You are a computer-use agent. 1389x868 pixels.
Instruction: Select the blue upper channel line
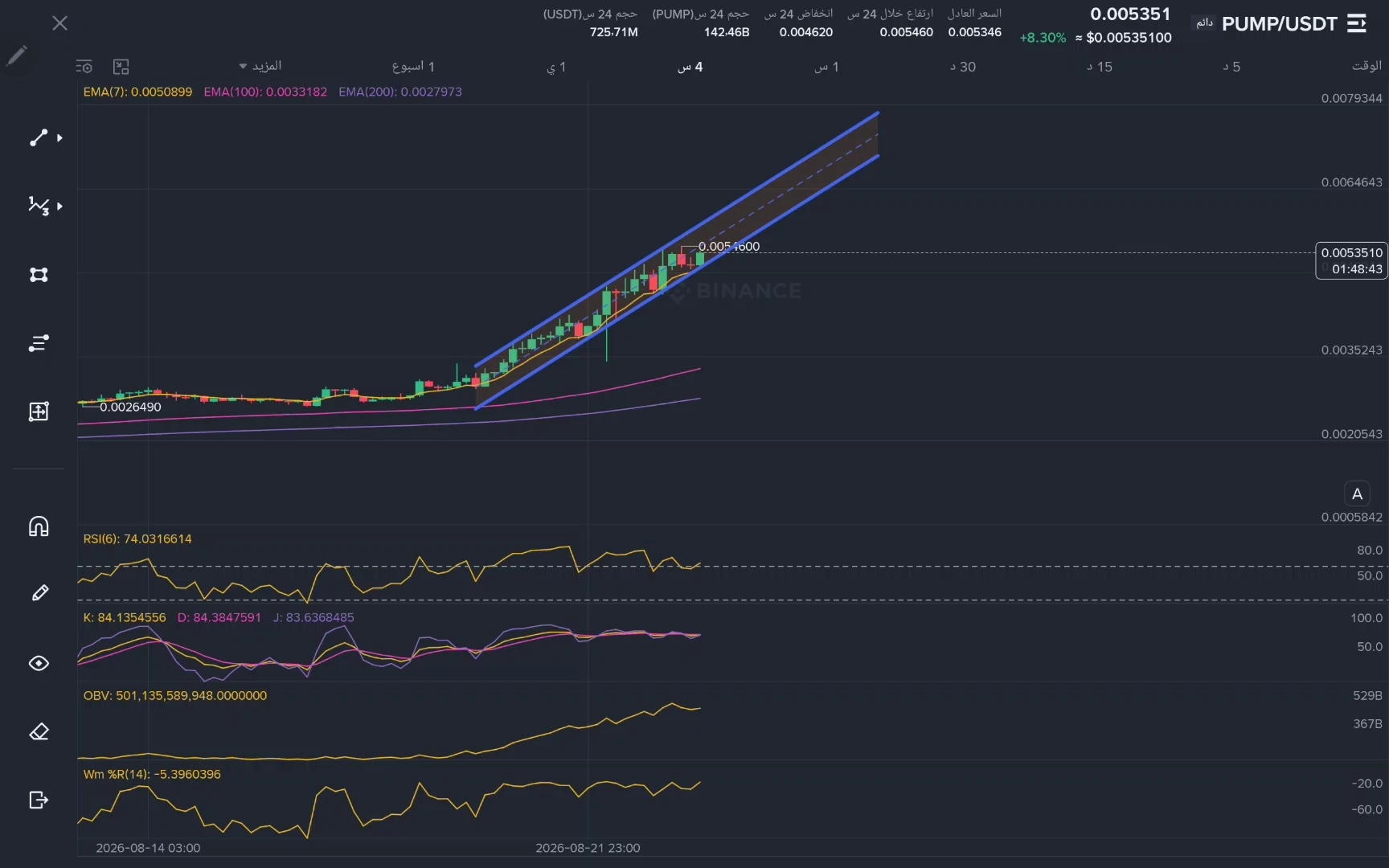pos(677,239)
